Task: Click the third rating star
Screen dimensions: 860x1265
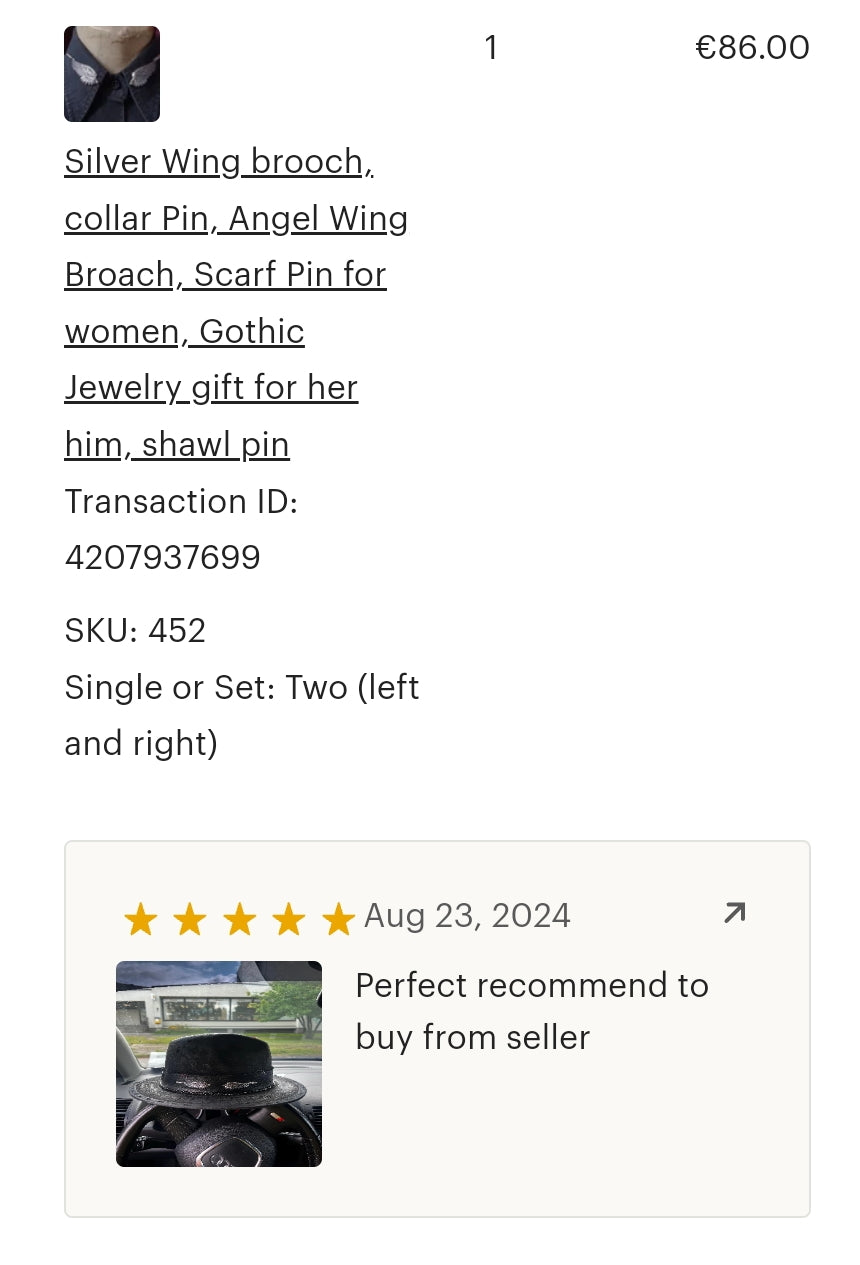Action: pos(239,919)
